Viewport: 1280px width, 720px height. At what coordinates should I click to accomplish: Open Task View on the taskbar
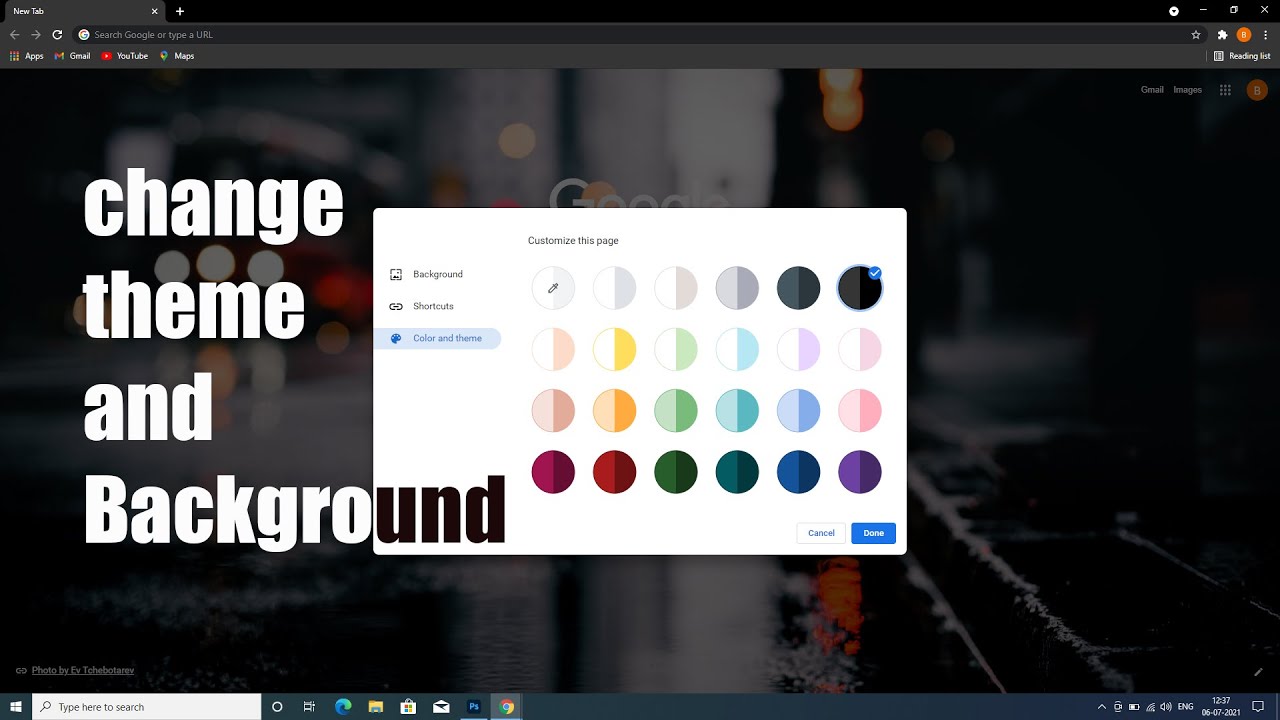pos(310,707)
